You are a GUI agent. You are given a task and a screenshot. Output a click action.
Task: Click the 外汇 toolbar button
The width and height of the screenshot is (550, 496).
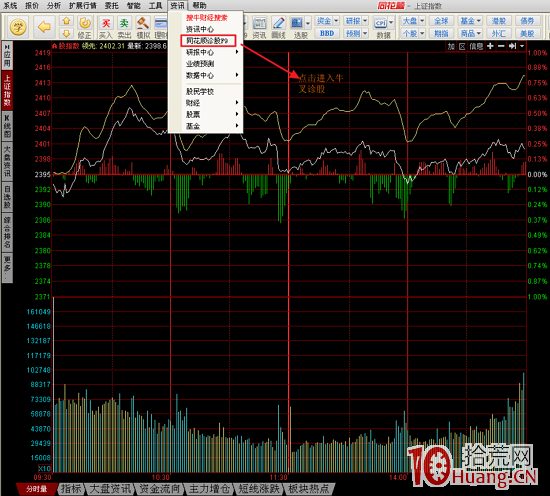498,33
